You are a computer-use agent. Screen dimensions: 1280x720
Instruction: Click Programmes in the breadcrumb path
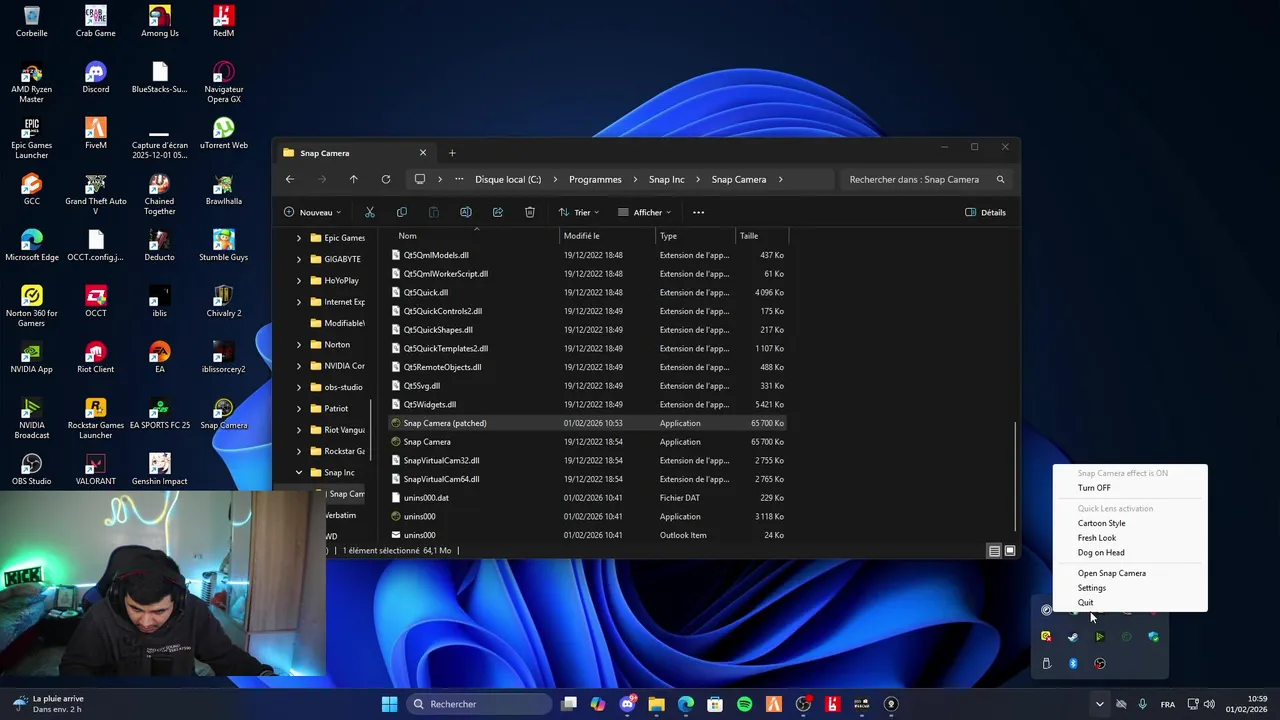point(595,179)
